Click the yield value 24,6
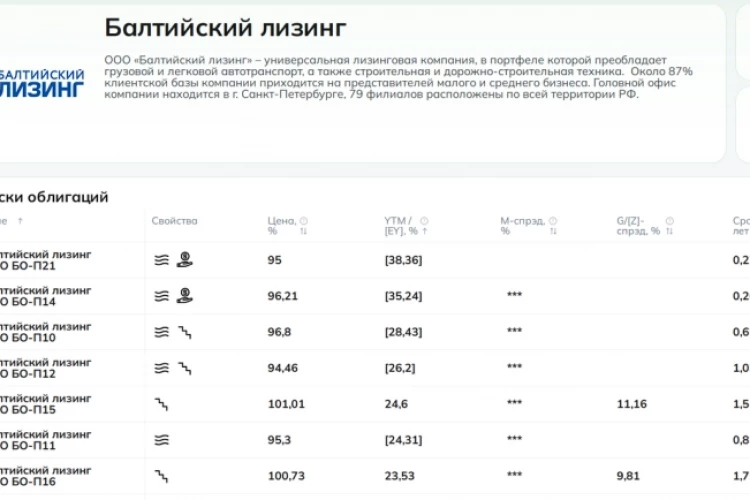The height and width of the screenshot is (500, 750). (x=396, y=404)
